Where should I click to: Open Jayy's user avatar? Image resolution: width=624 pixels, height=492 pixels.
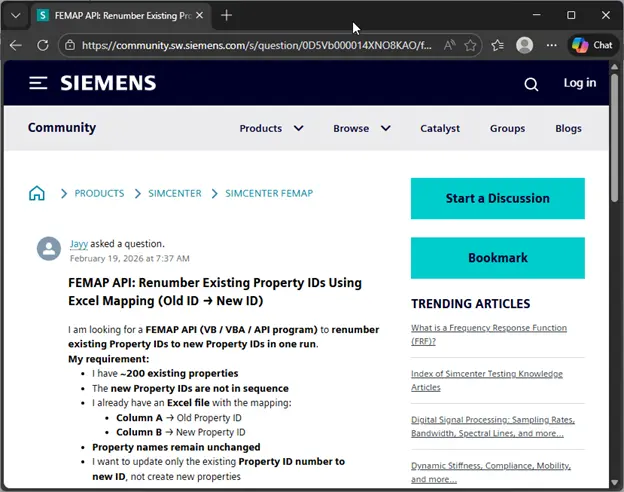point(49,249)
